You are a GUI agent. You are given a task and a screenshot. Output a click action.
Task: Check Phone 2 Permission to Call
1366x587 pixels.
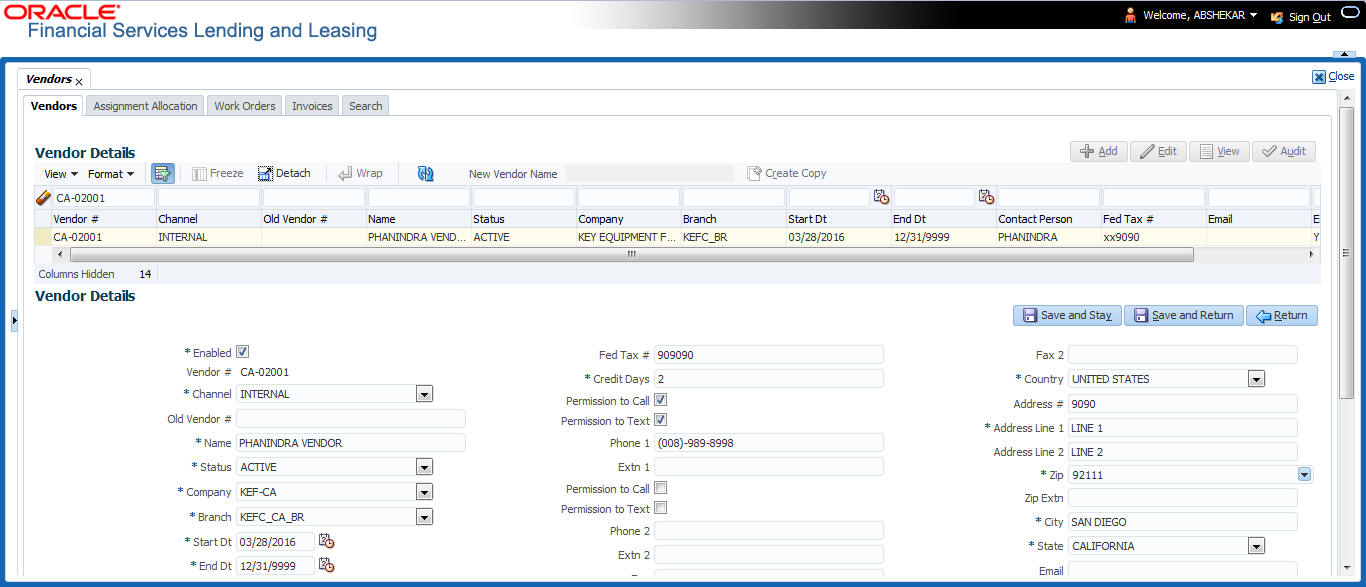pos(660,488)
